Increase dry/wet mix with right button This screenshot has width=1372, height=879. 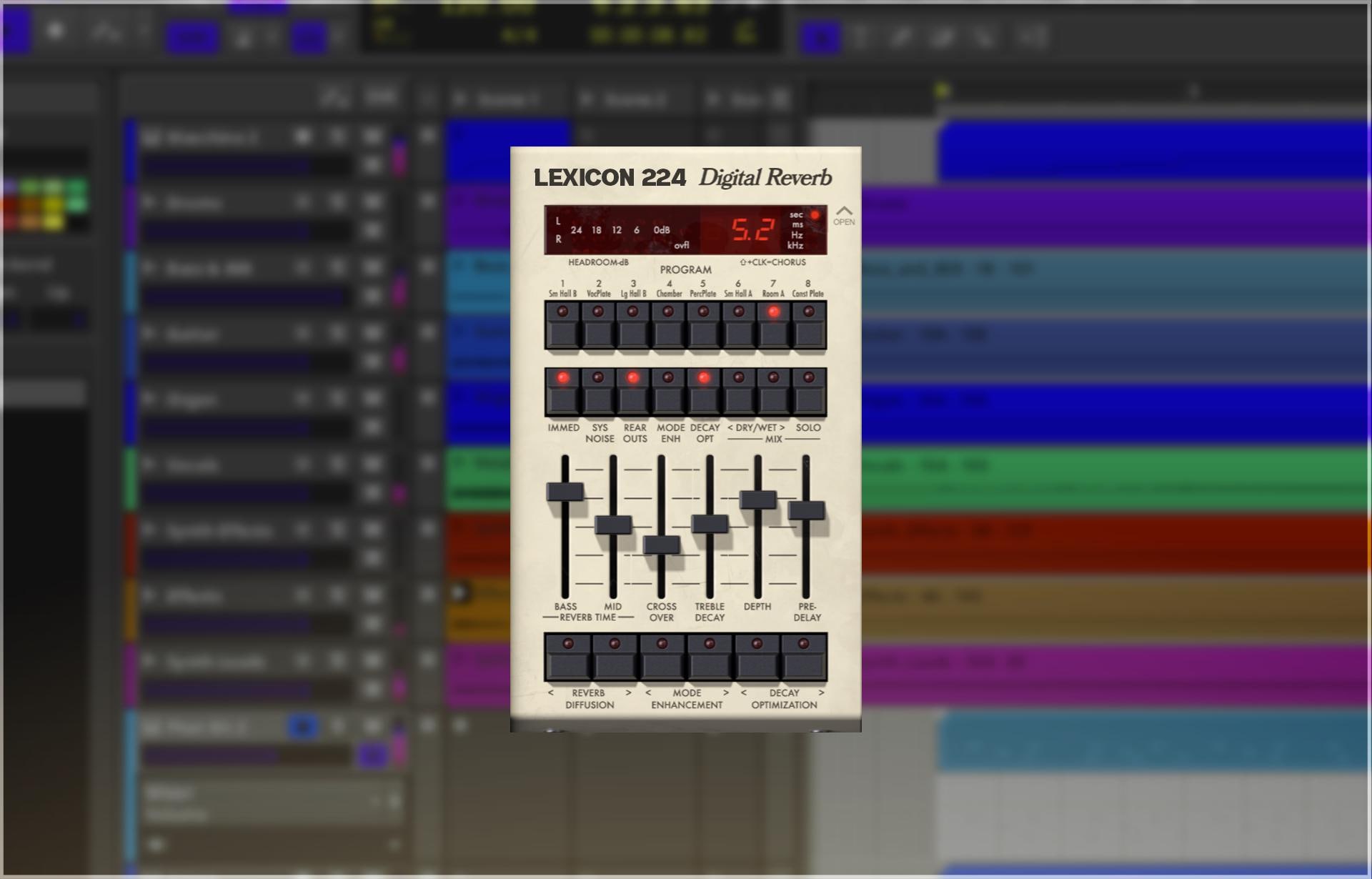coord(773,392)
